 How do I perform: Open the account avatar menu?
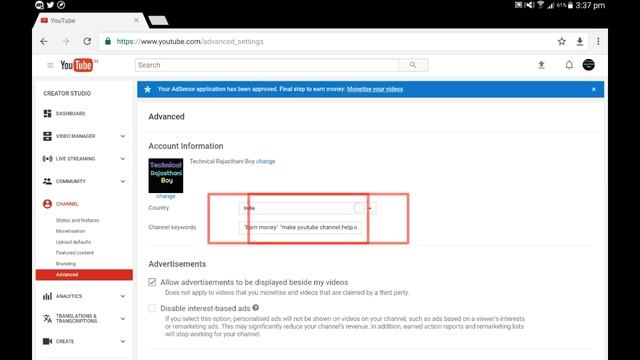click(x=589, y=64)
